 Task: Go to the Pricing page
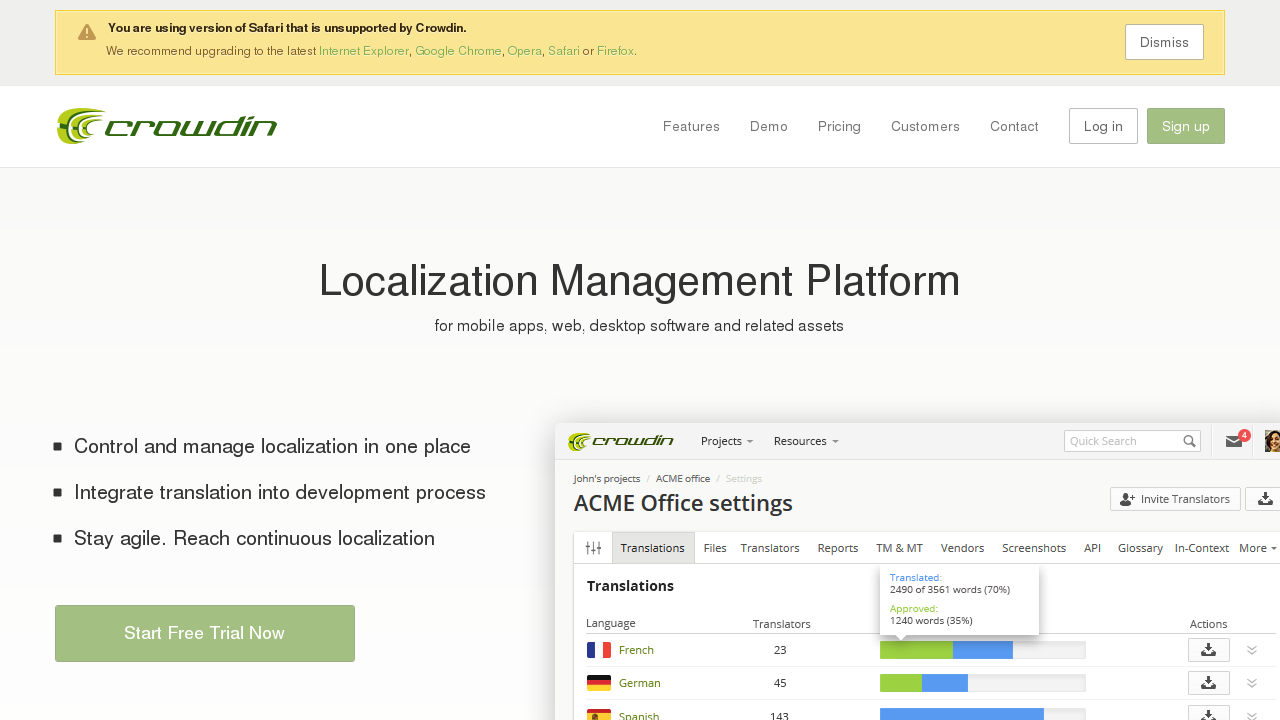839,126
